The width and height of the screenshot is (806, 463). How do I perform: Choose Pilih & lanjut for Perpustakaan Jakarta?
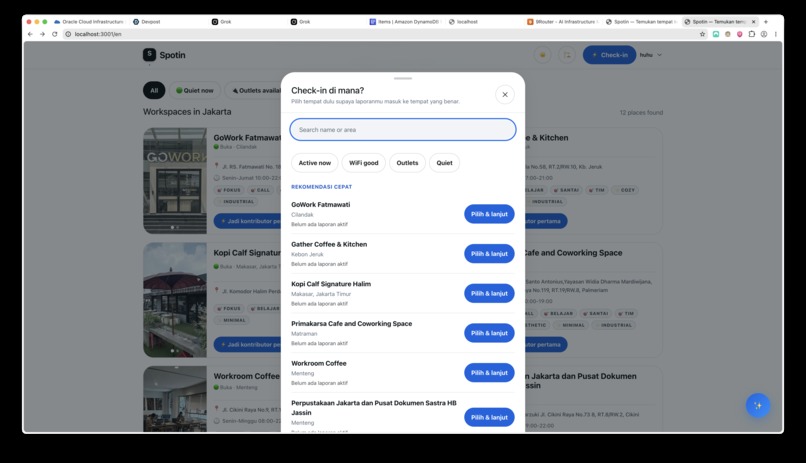coord(489,417)
